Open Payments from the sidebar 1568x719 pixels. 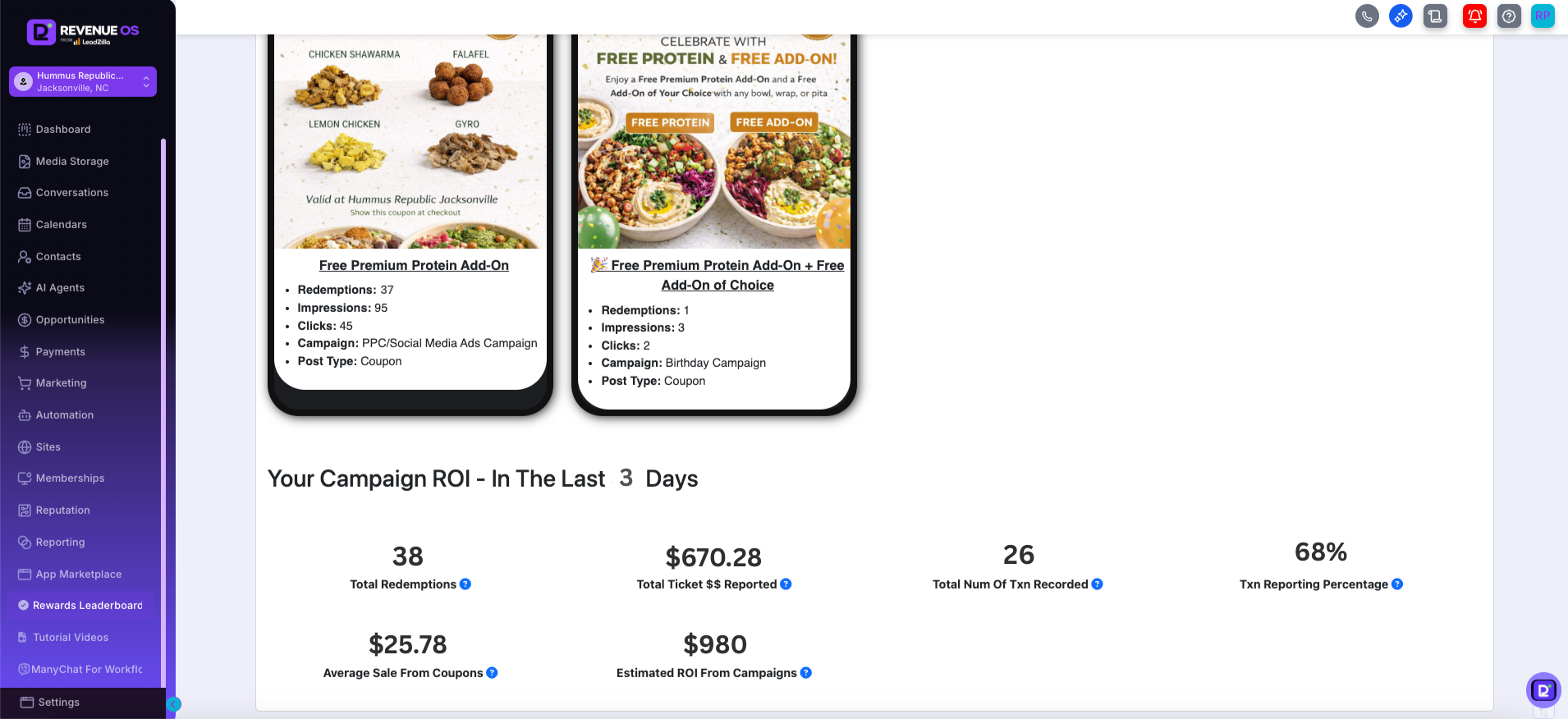(60, 351)
